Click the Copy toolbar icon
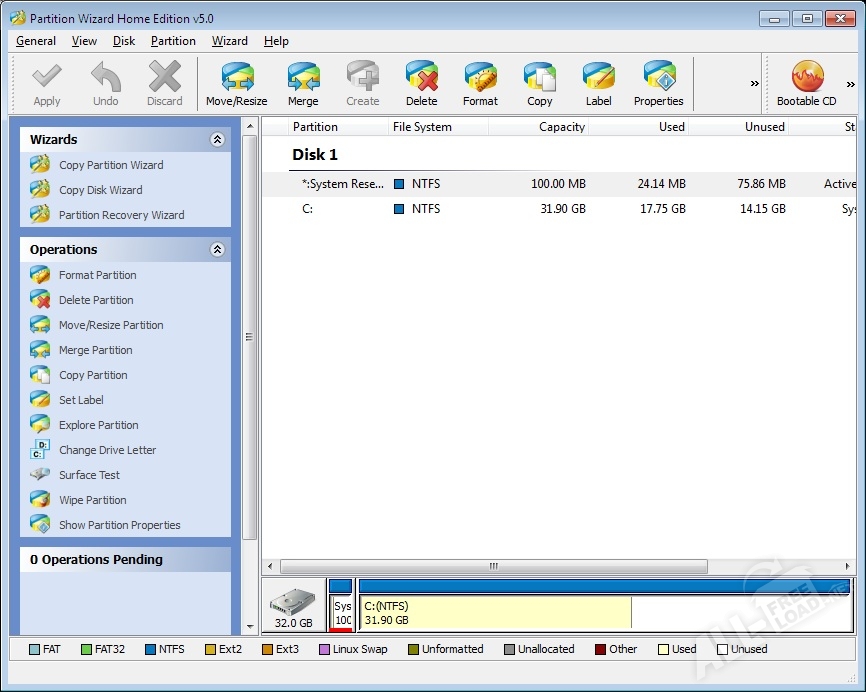The width and height of the screenshot is (866, 692). (539, 78)
